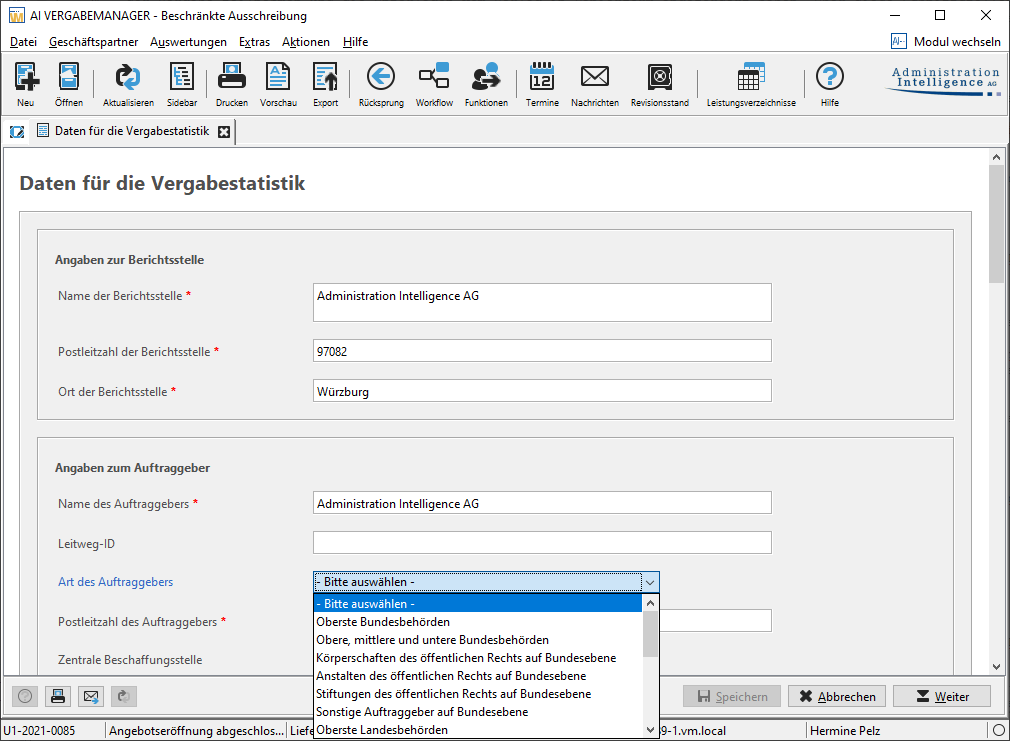Select Anstalten des öffentlichen Rechts auf Bundesebene
This screenshot has width=1010, height=741.
(478, 676)
